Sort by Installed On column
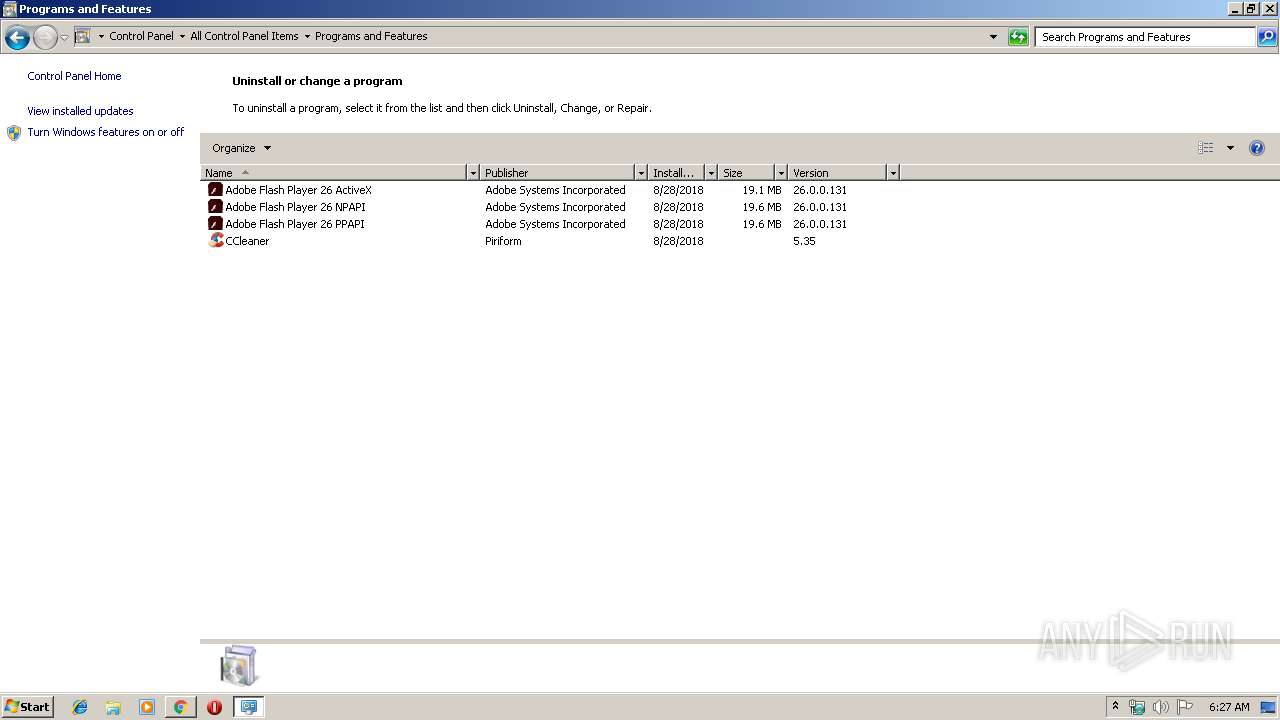Image resolution: width=1280 pixels, height=720 pixels. pos(676,173)
